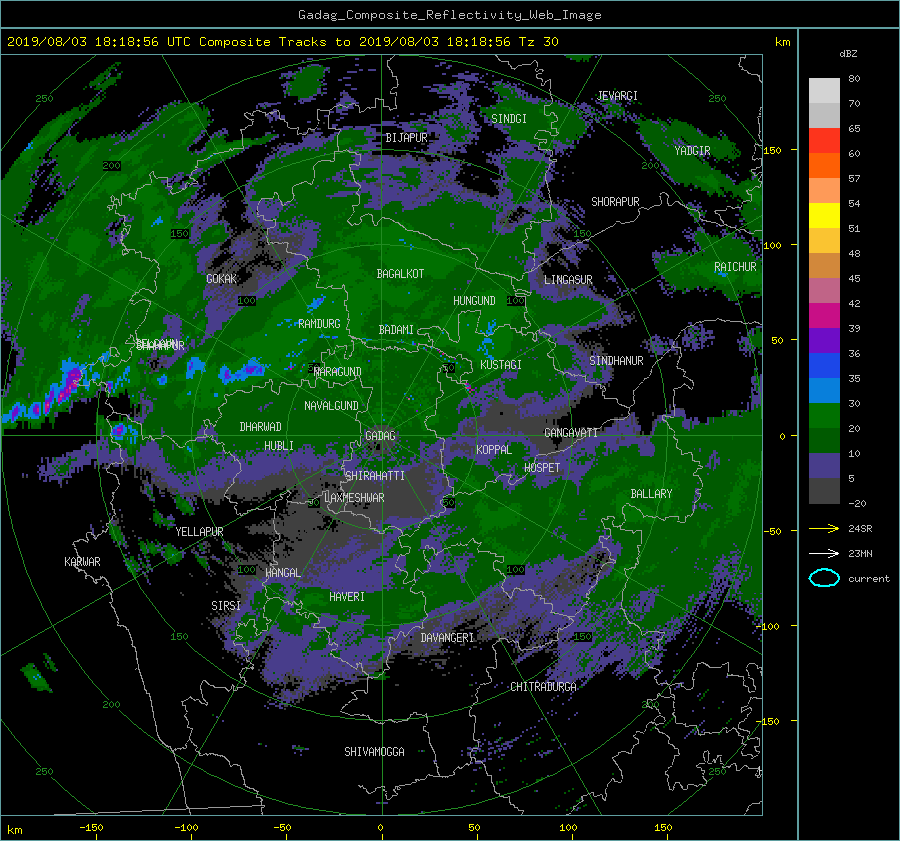Image resolution: width=900 pixels, height=841 pixels.
Task: Click the cyan current ellipse legend icon
Action: (x=824, y=578)
